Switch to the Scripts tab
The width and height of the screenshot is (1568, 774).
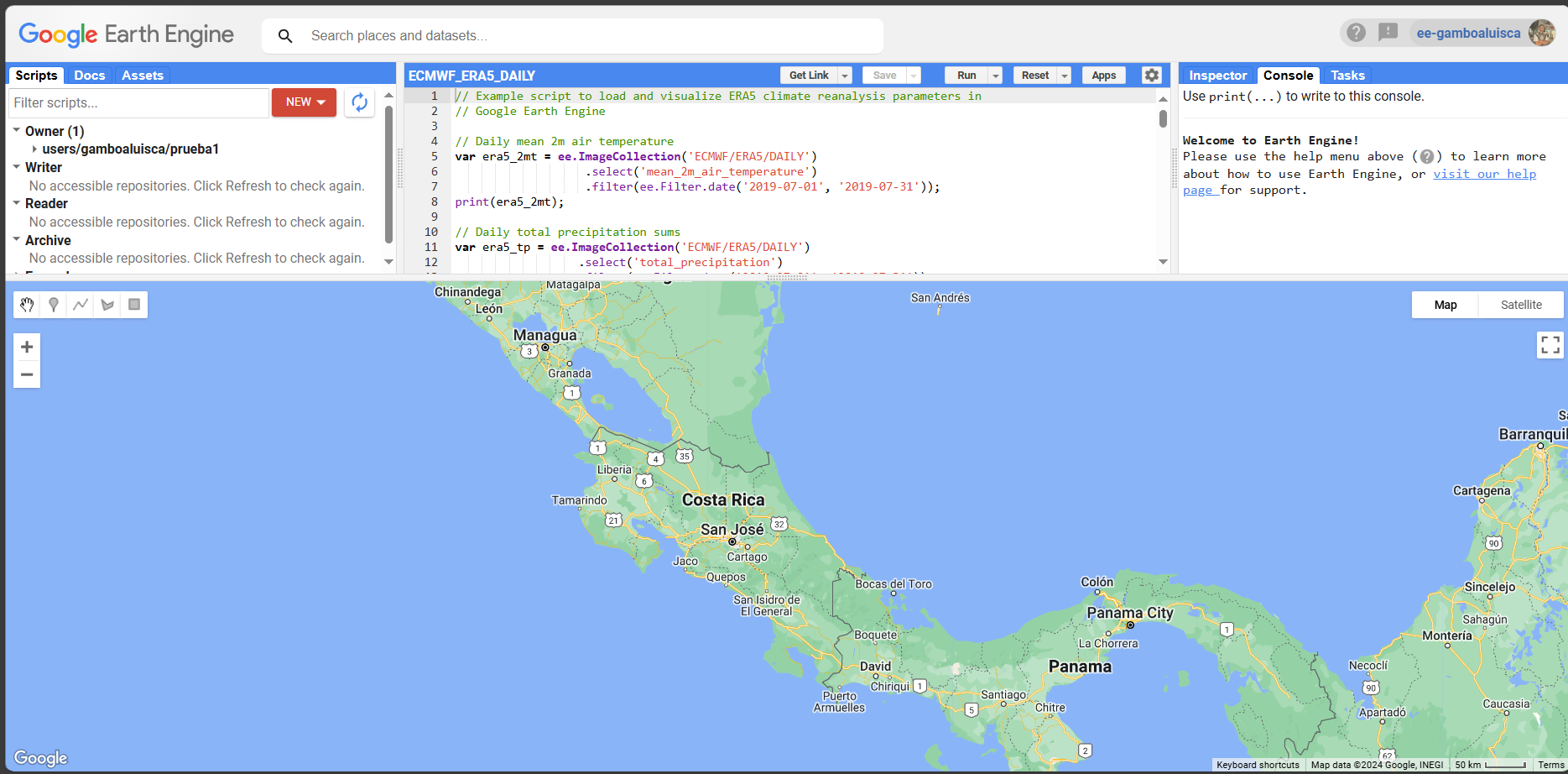tap(36, 76)
